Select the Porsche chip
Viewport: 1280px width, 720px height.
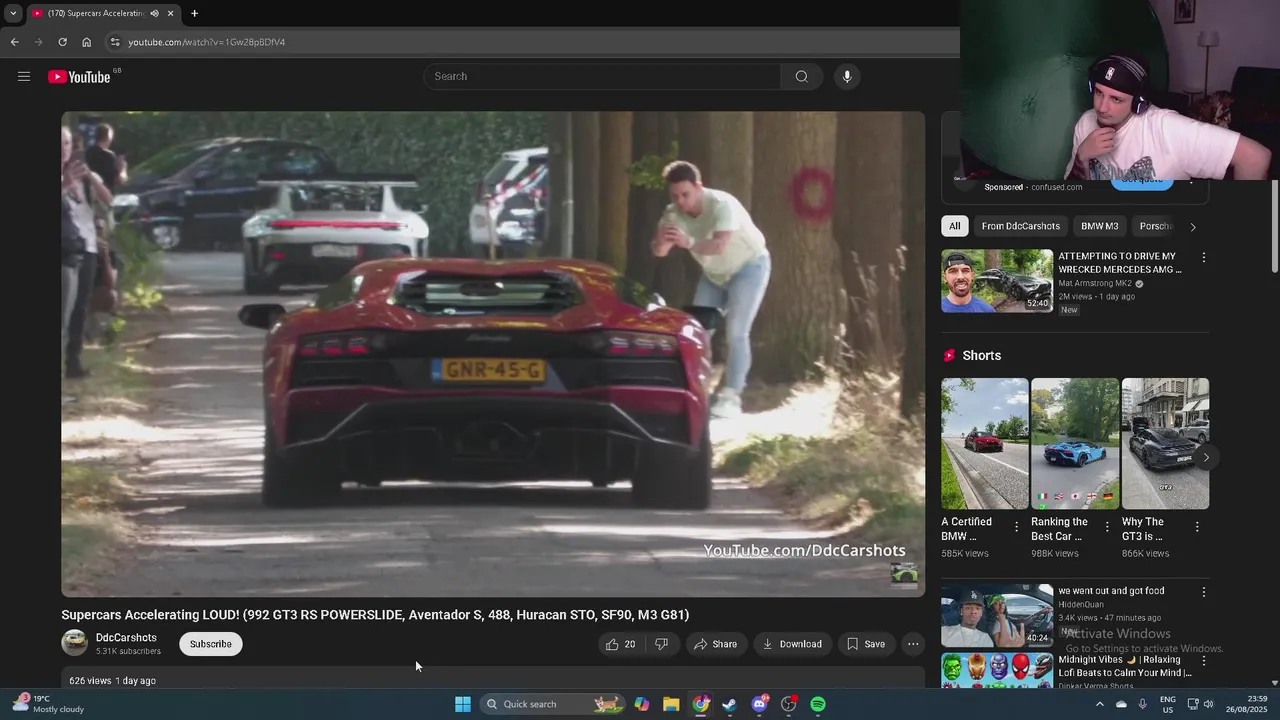1155,226
